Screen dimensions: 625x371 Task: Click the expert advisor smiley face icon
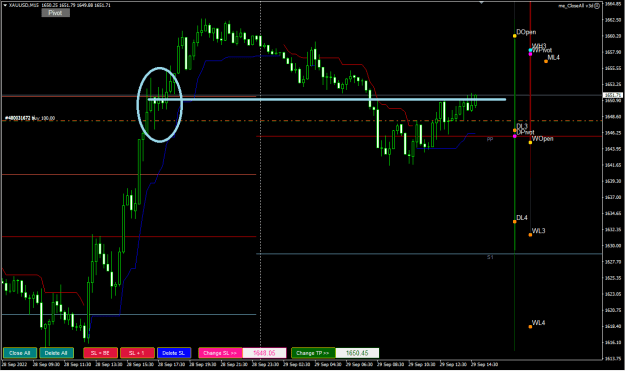coord(597,6)
